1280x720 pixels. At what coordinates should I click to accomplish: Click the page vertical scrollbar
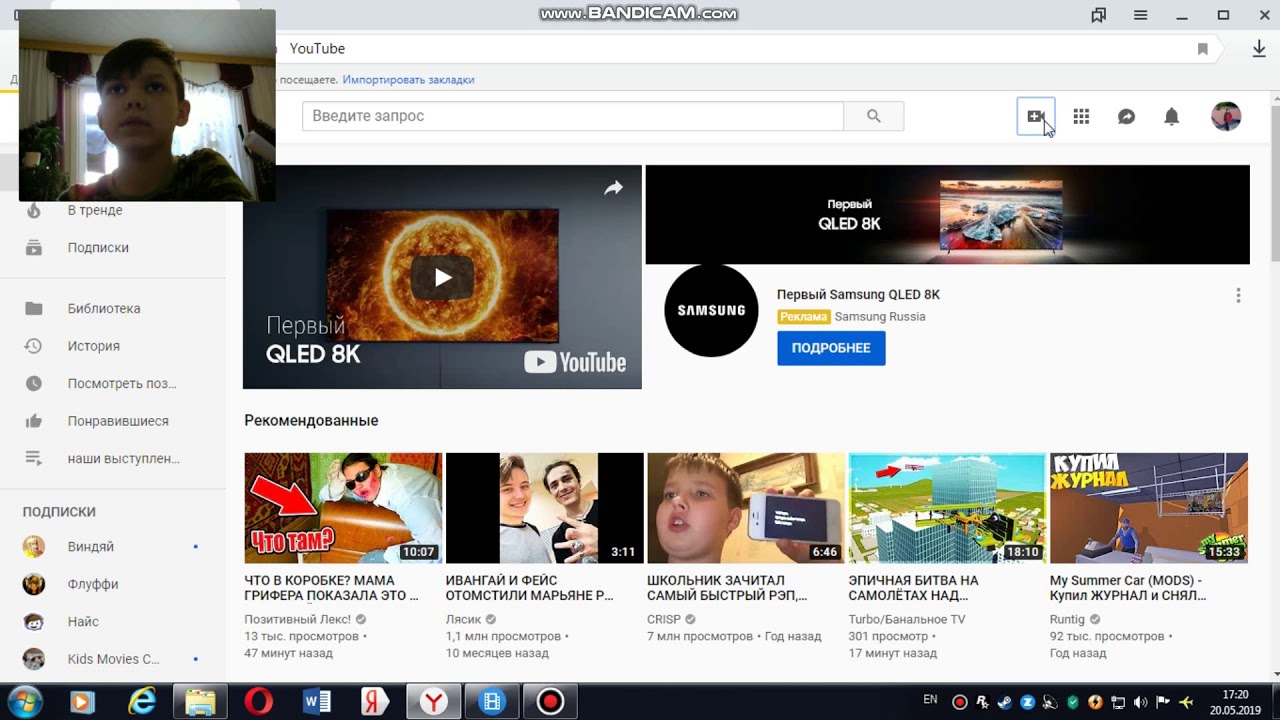1275,182
